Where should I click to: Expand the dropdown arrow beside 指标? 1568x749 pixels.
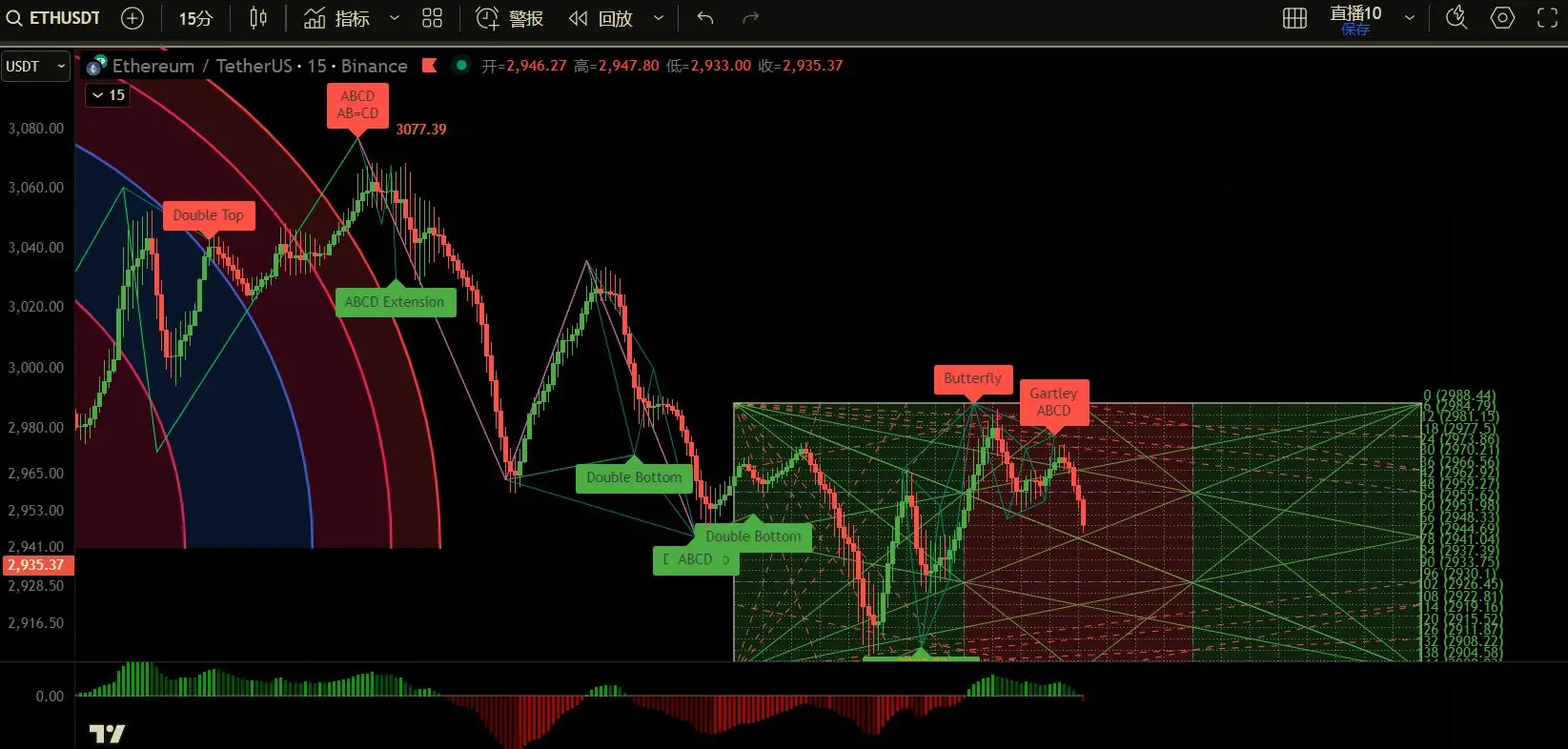(x=395, y=18)
